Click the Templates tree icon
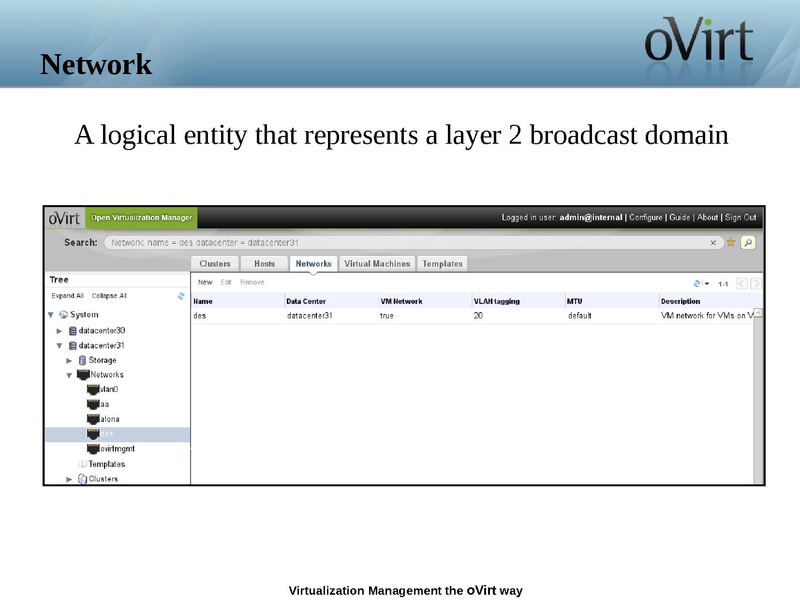The width and height of the screenshot is (800, 600). pyautogui.click(x=82, y=464)
